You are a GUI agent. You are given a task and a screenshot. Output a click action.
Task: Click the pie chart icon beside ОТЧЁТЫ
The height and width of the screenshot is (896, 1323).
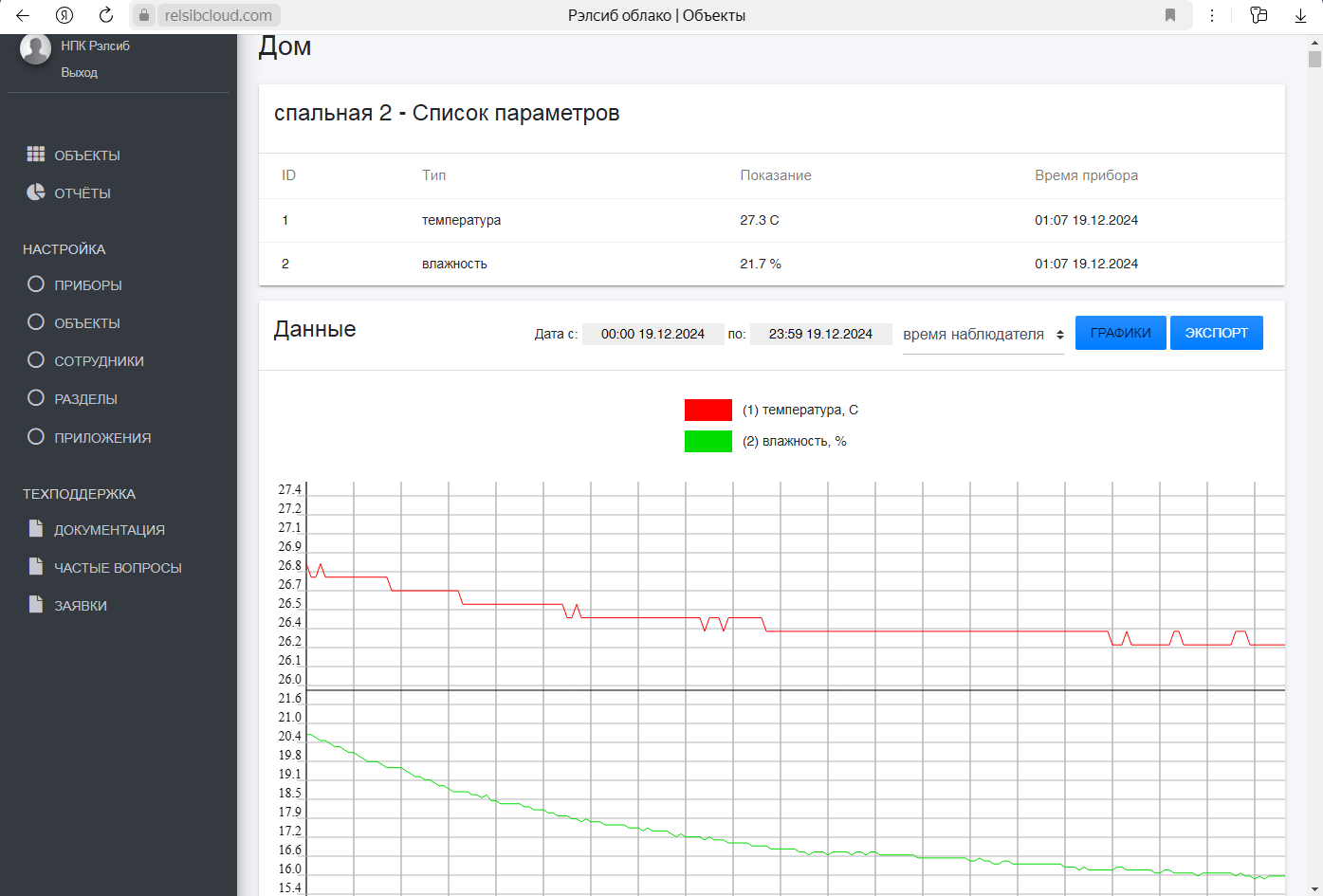point(36,192)
